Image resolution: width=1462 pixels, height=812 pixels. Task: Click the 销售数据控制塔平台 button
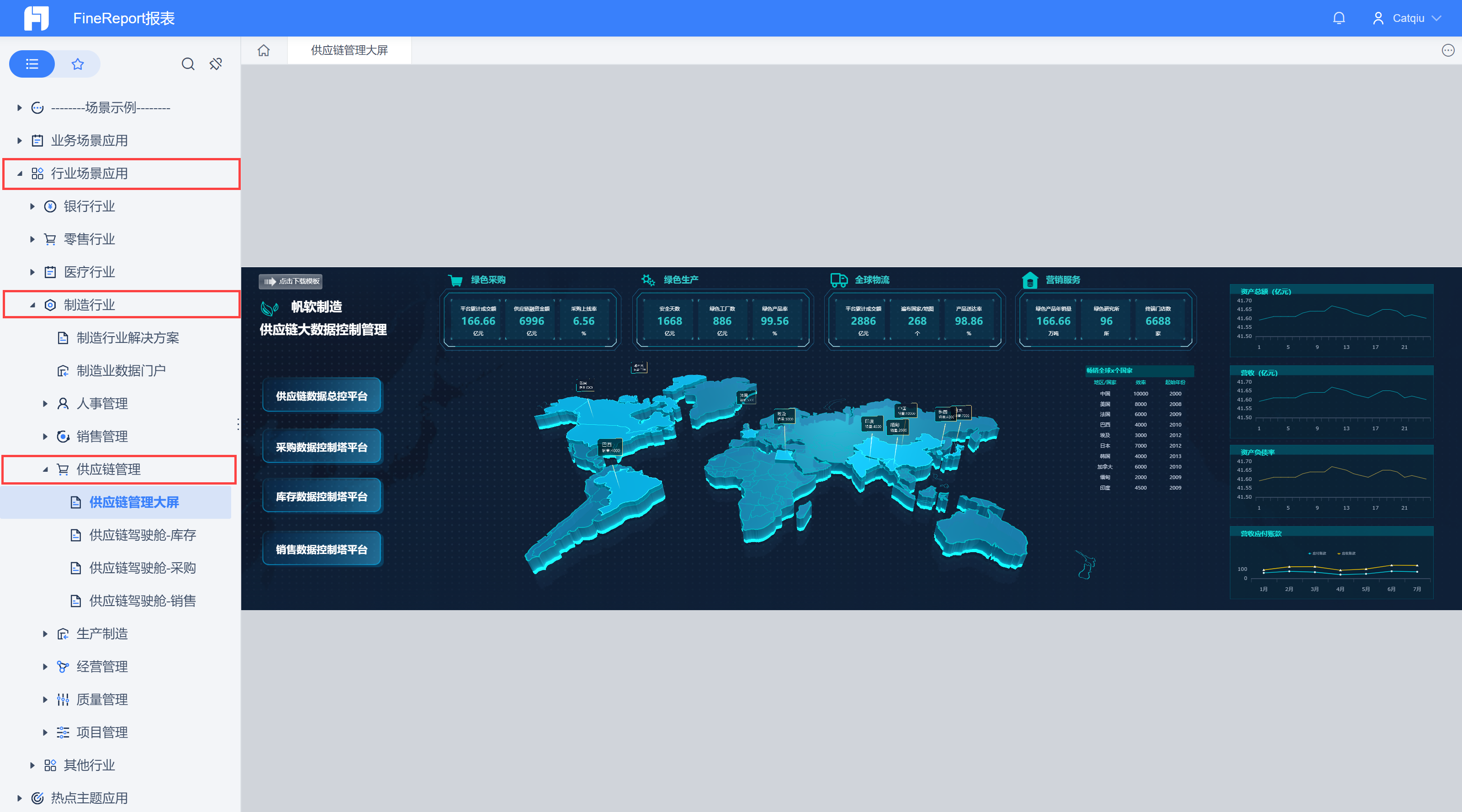[322, 549]
